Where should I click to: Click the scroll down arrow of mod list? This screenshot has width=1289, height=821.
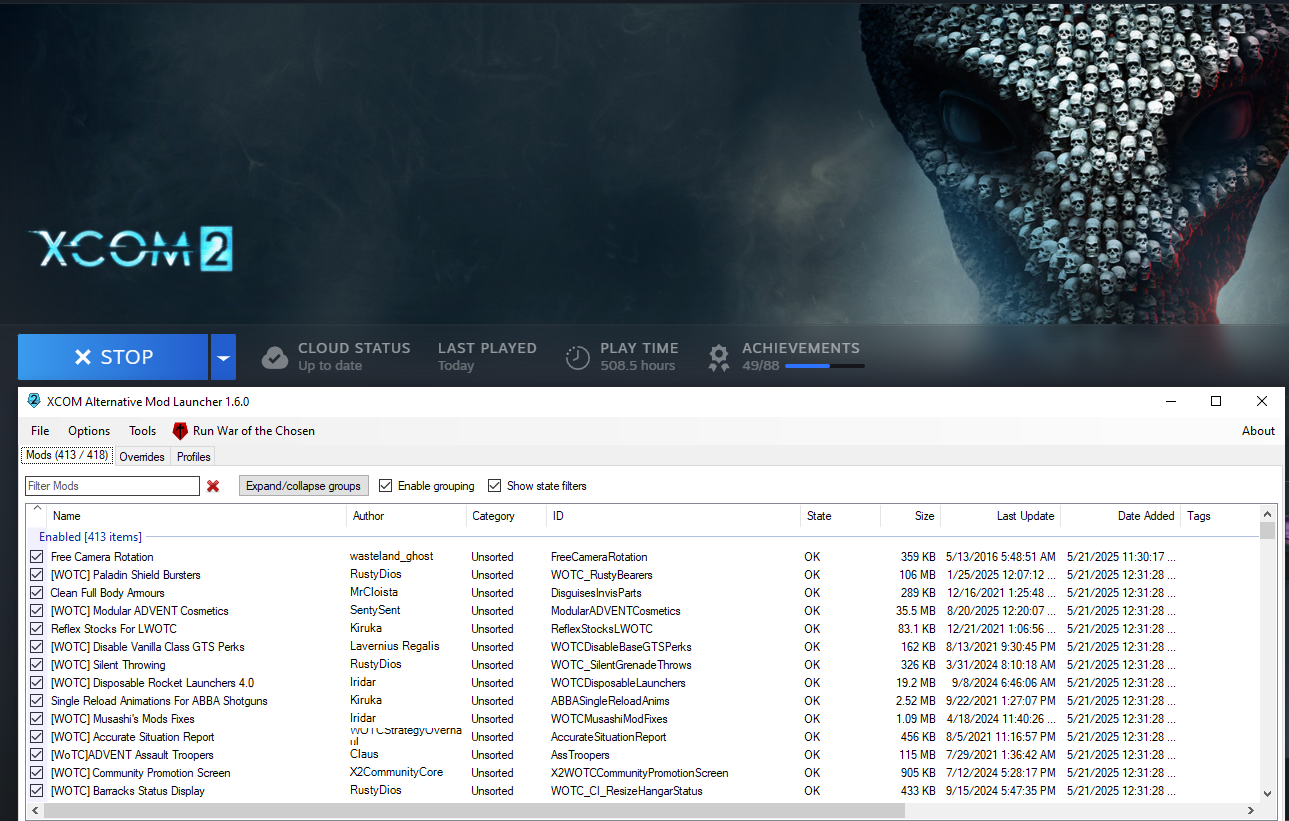[1268, 794]
